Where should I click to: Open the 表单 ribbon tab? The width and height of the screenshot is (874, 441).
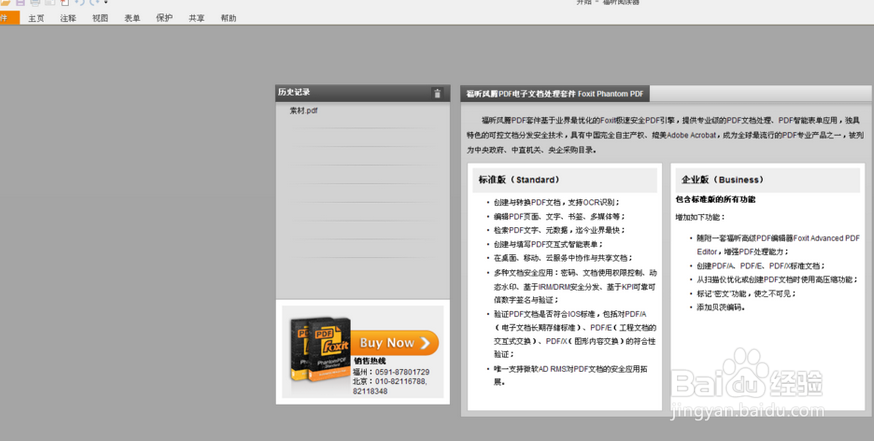pos(132,18)
